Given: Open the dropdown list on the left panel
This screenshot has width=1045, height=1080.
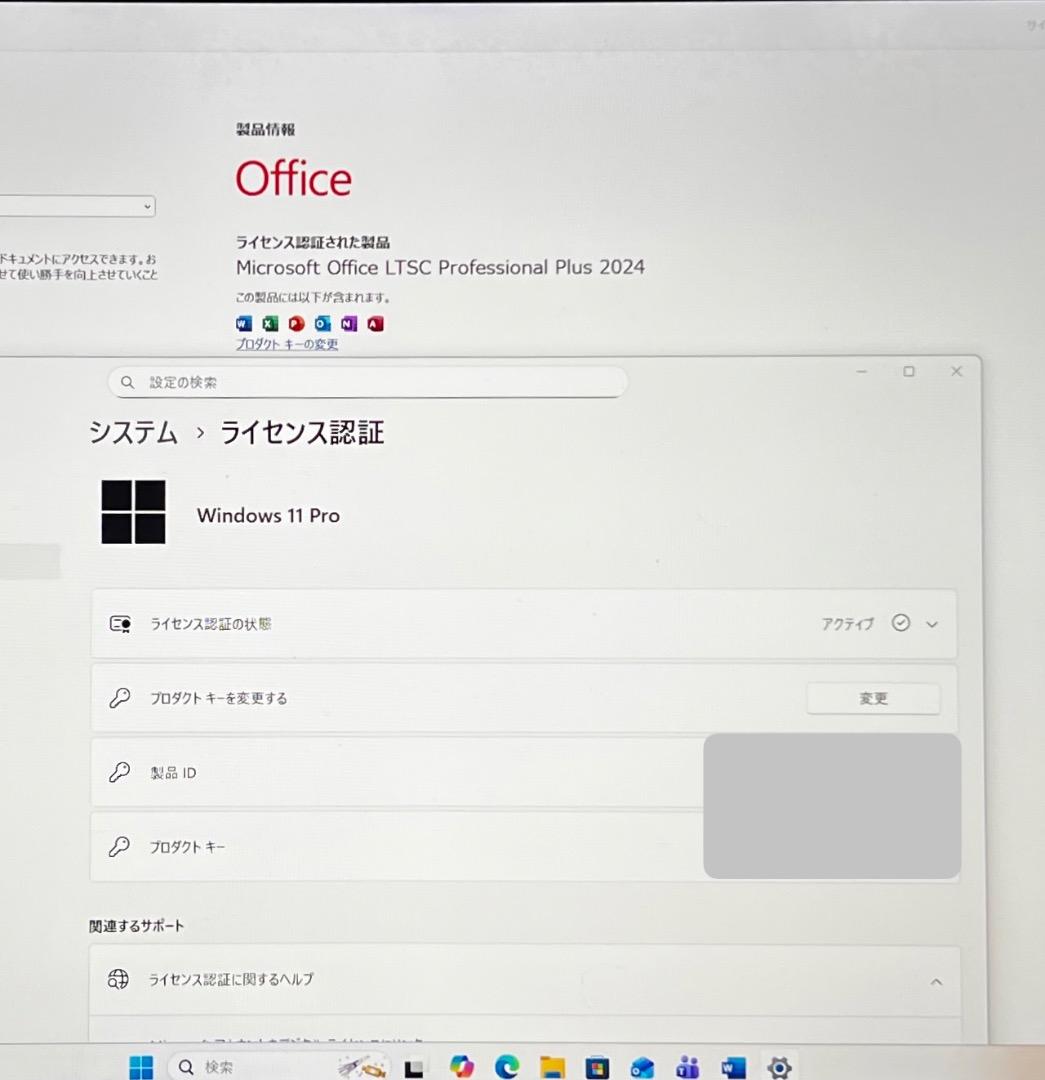Looking at the screenshot, I should [x=146, y=206].
